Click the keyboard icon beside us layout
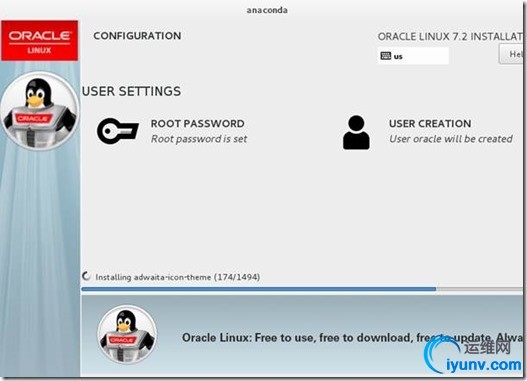This screenshot has width=527, height=381. [x=386, y=56]
